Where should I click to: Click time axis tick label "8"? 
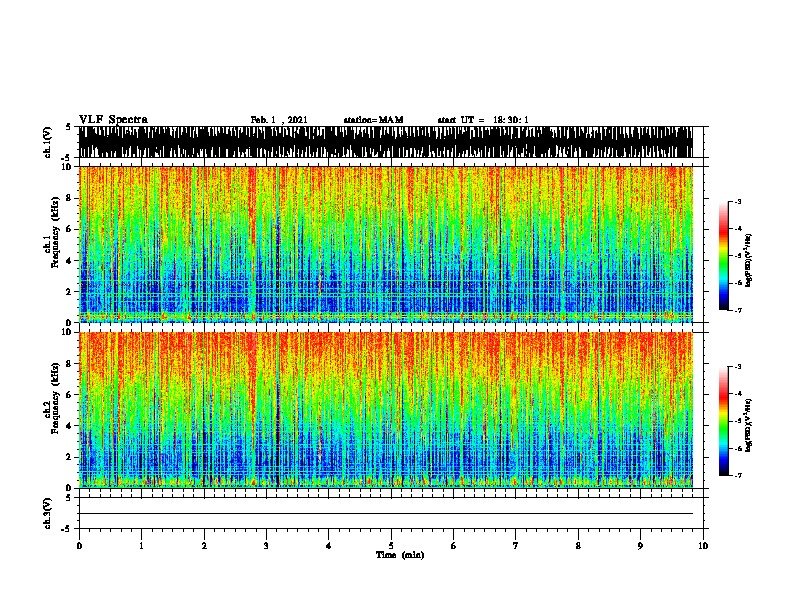click(578, 546)
